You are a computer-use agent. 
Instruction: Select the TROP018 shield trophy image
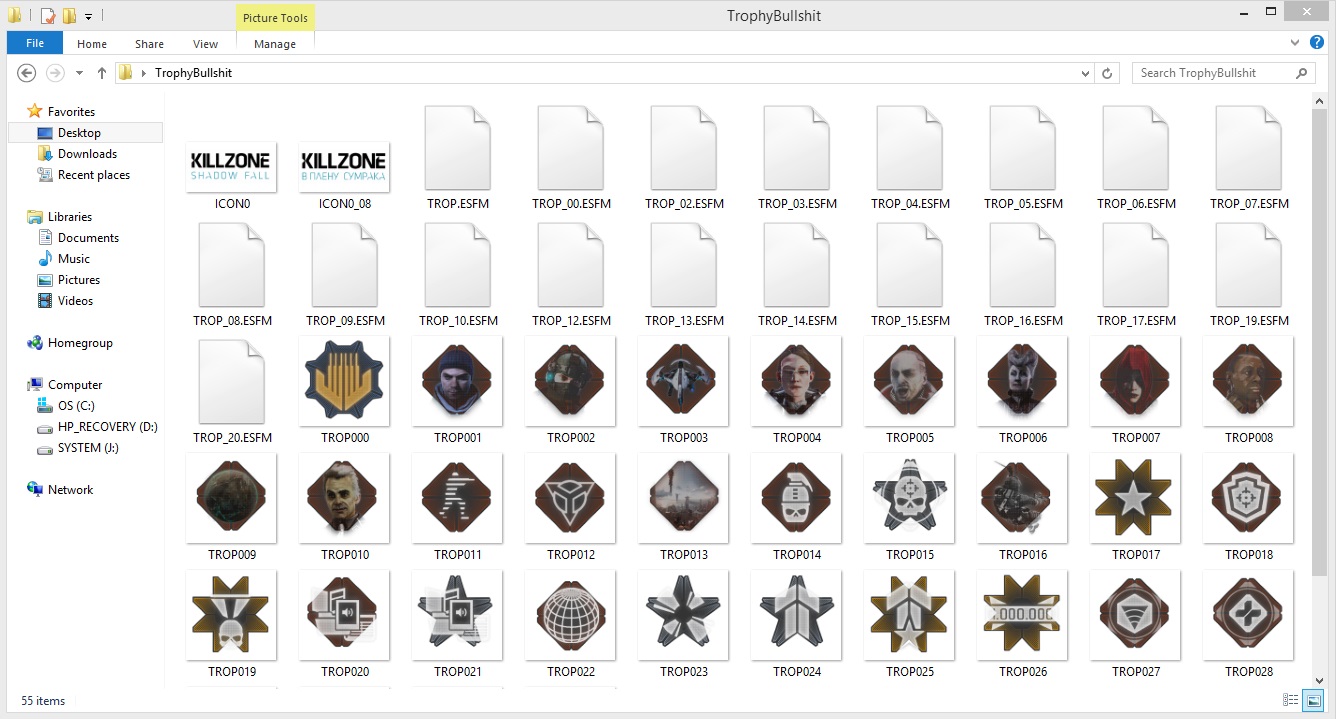coord(1249,498)
